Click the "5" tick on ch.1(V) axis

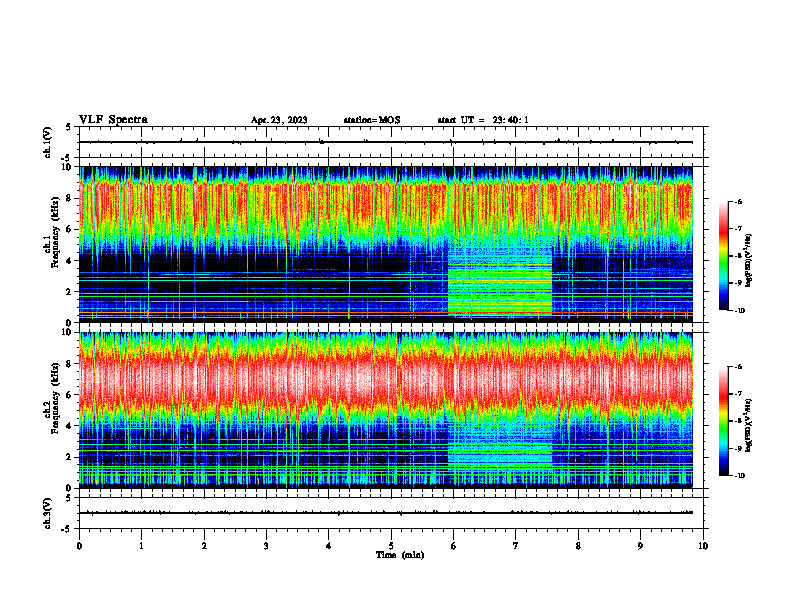[x=69, y=127]
